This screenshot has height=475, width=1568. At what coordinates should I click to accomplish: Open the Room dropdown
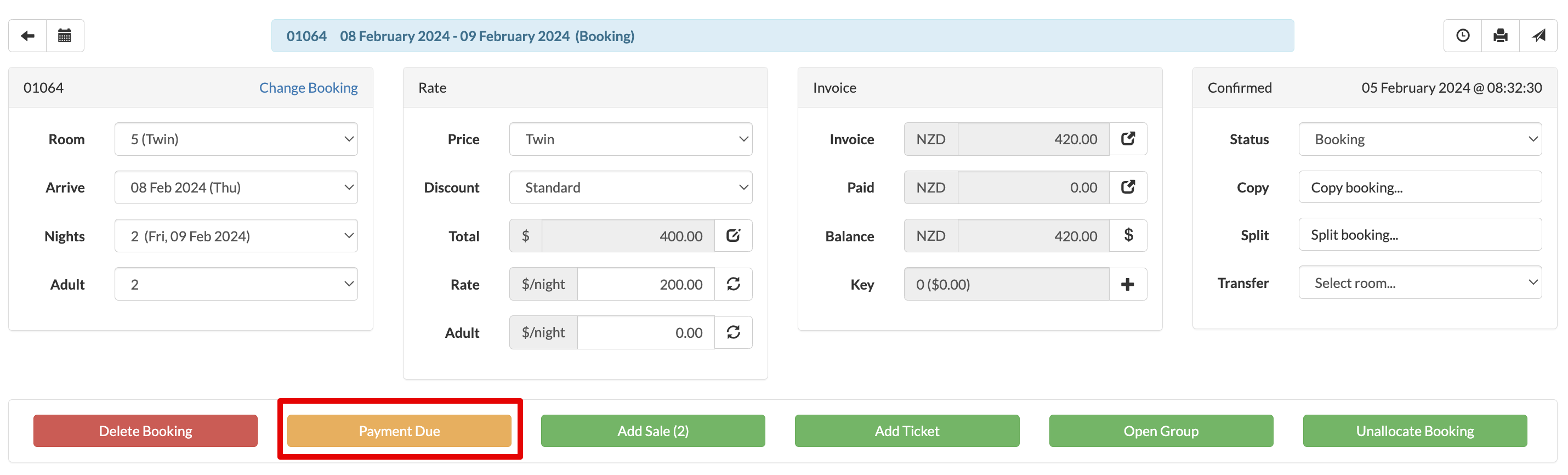coord(236,139)
